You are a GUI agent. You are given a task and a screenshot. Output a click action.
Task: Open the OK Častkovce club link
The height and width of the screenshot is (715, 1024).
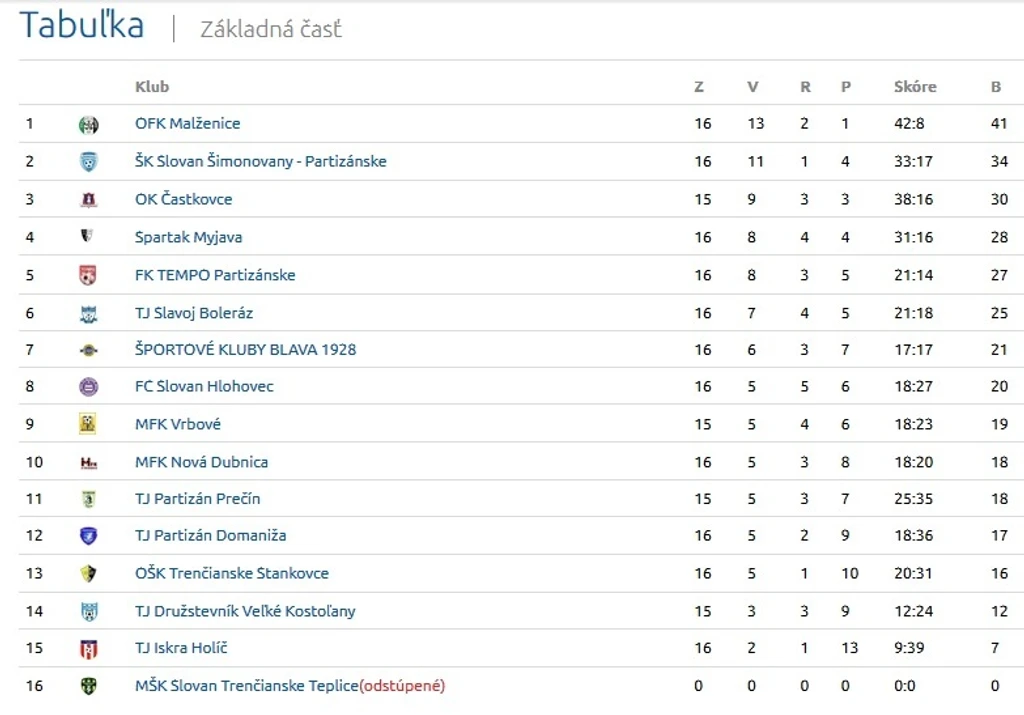(184, 199)
